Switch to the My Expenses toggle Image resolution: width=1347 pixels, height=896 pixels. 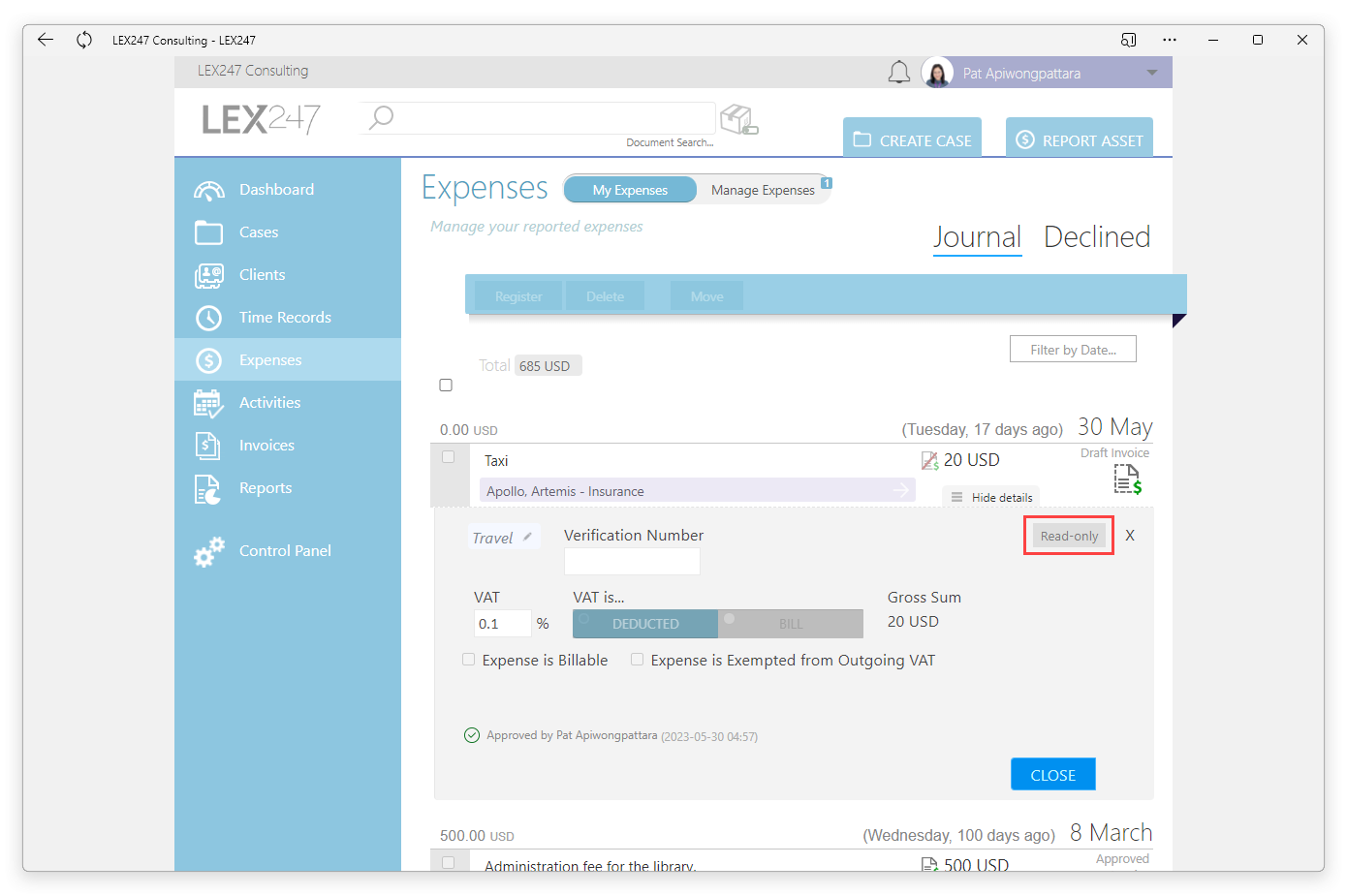630,190
